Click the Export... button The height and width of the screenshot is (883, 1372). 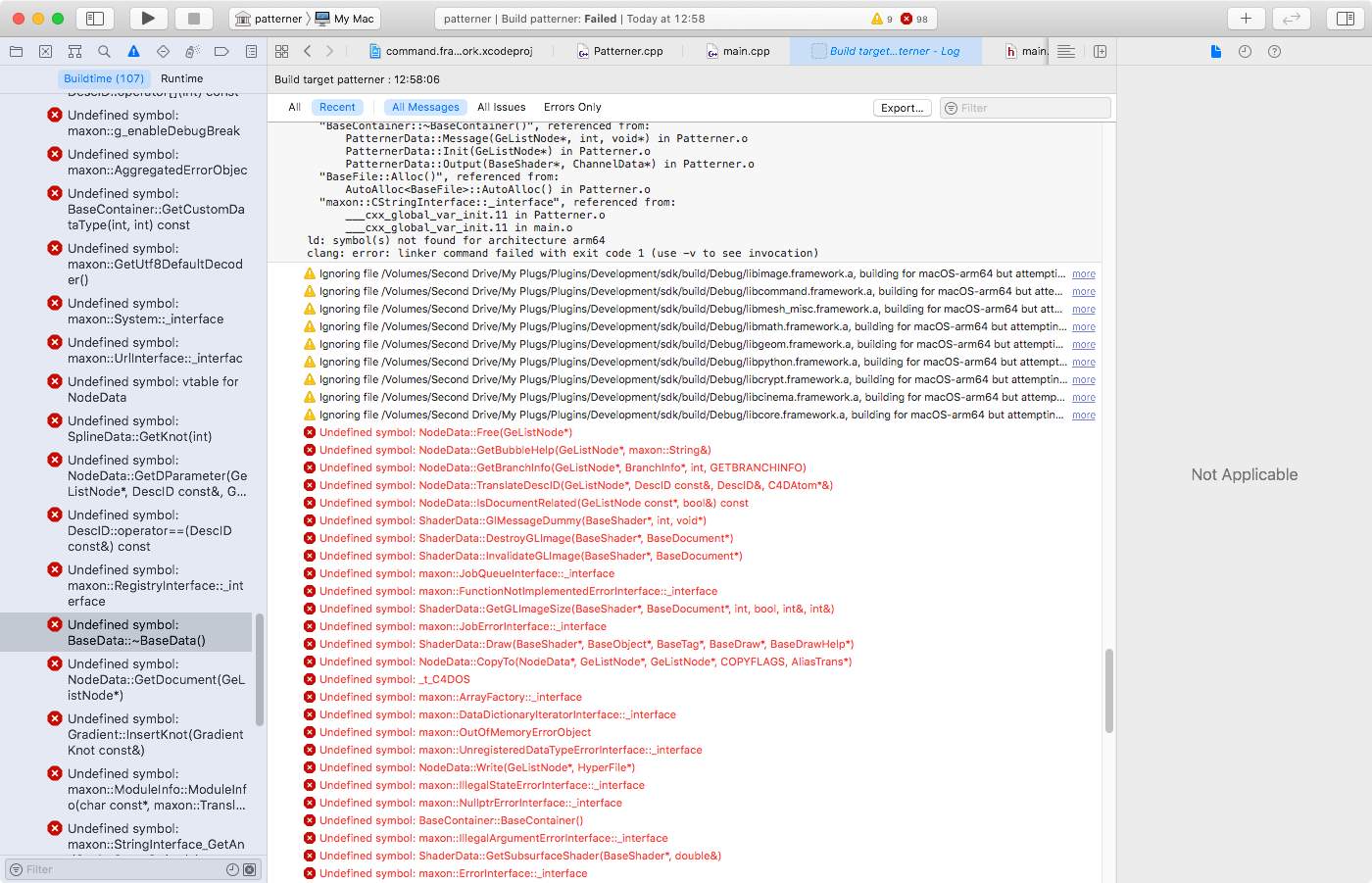902,108
